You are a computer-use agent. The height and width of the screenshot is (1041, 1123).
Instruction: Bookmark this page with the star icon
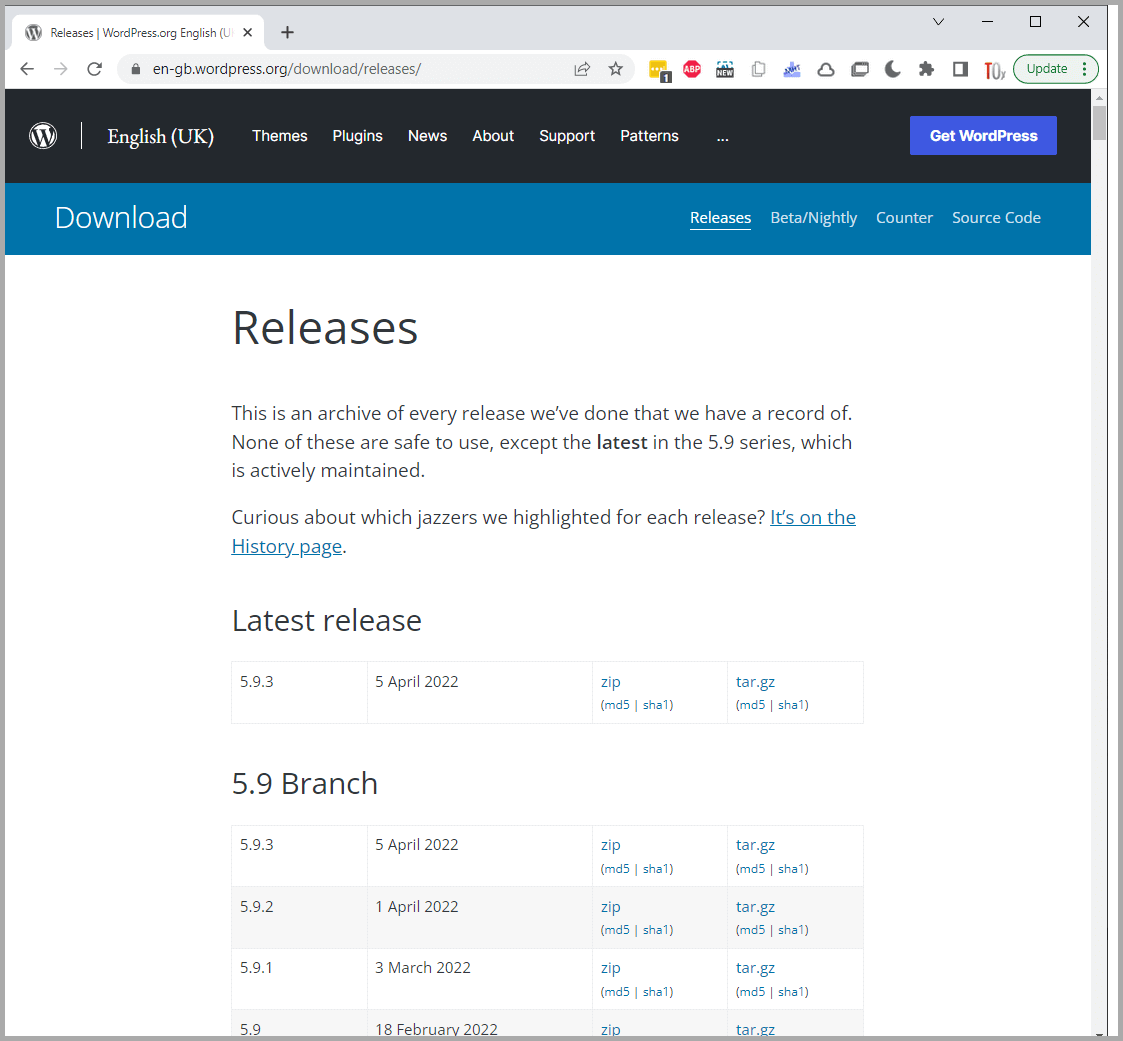tap(615, 69)
